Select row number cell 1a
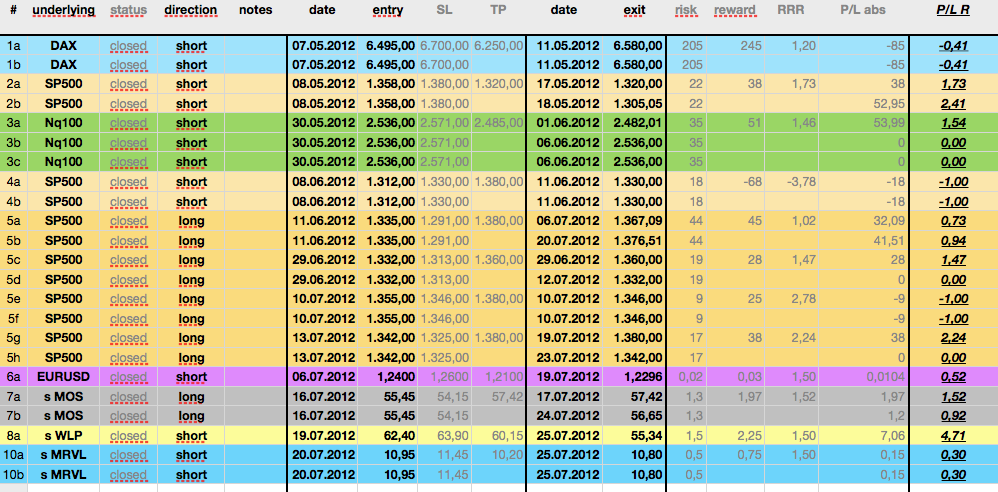The width and height of the screenshot is (998, 492). [13, 46]
